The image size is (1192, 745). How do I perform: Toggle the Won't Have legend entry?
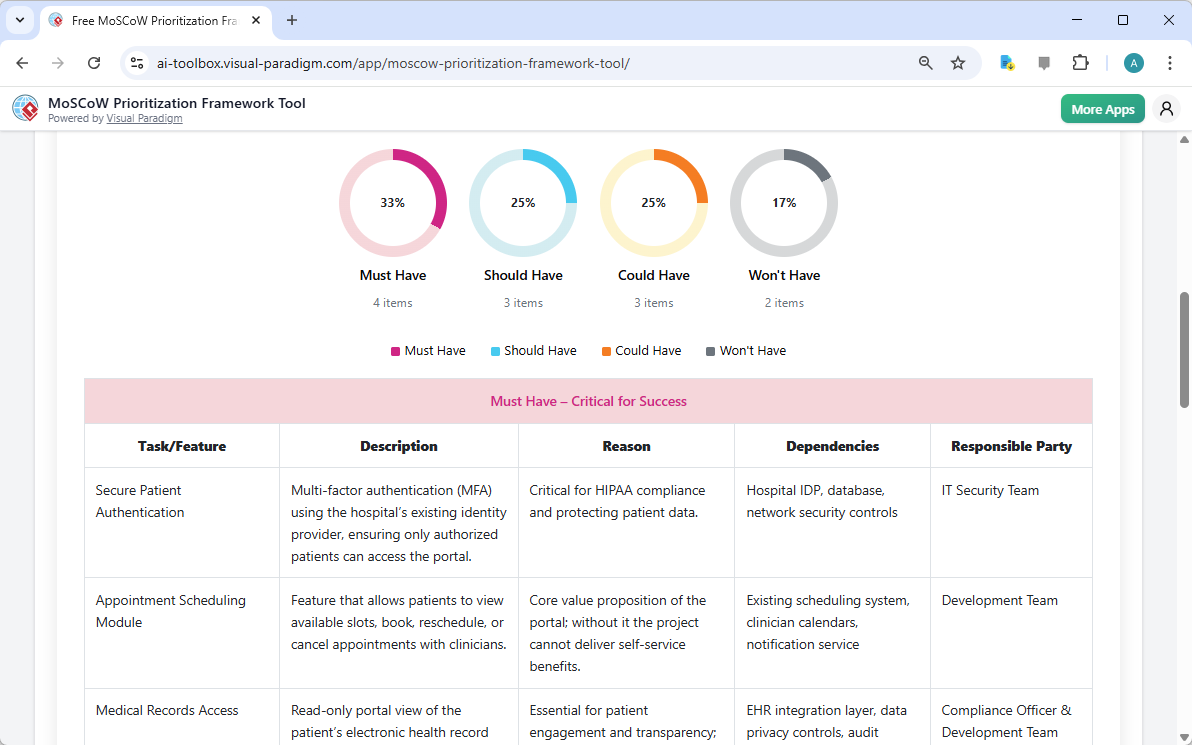pyautogui.click(x=745, y=350)
